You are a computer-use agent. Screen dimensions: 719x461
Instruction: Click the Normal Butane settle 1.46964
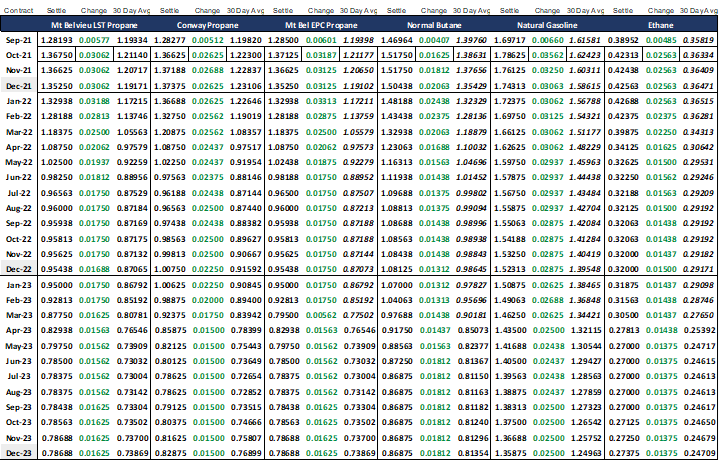click(x=397, y=40)
